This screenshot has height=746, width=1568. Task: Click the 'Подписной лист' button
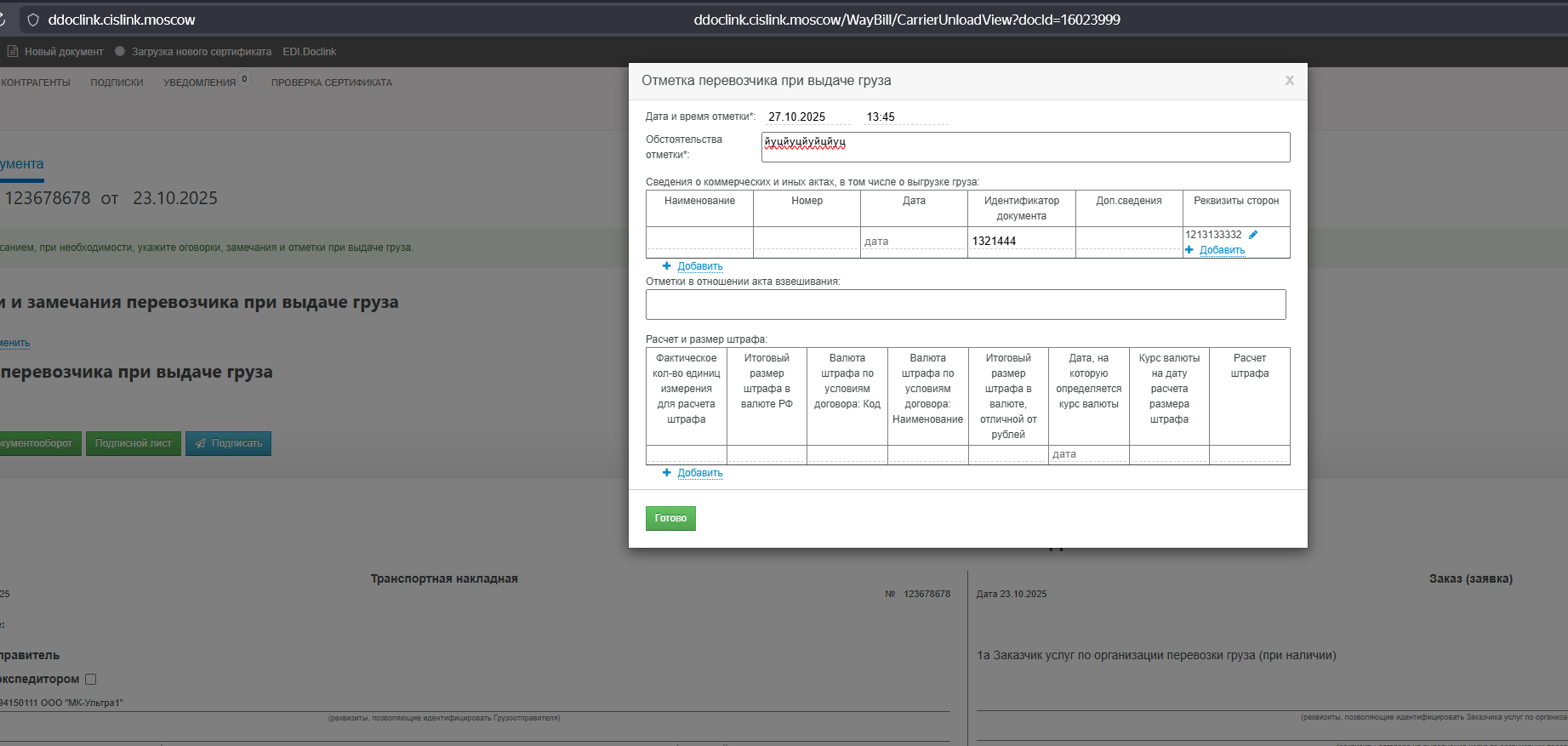click(134, 443)
